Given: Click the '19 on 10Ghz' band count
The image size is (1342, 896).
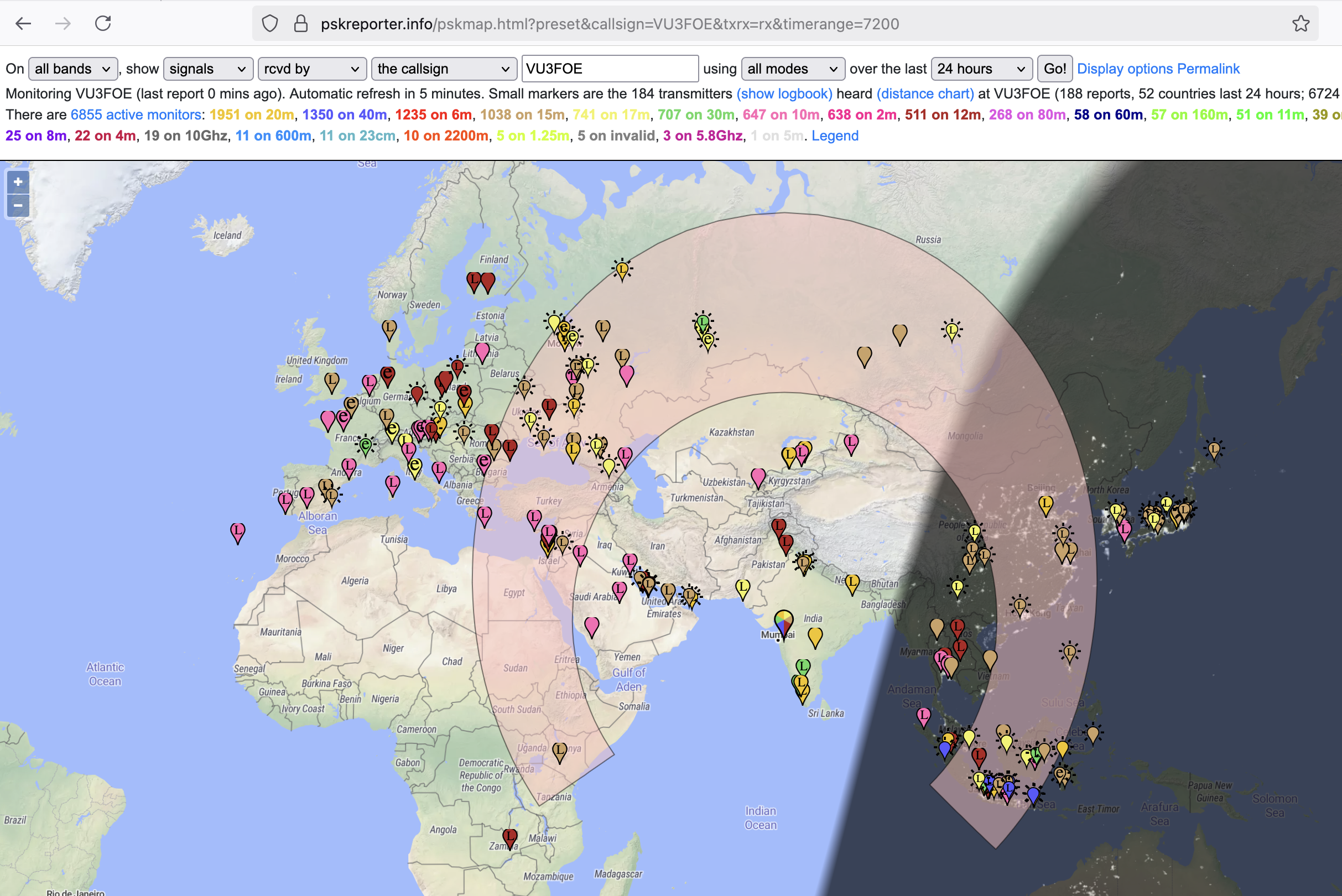Looking at the screenshot, I should pos(186,136).
